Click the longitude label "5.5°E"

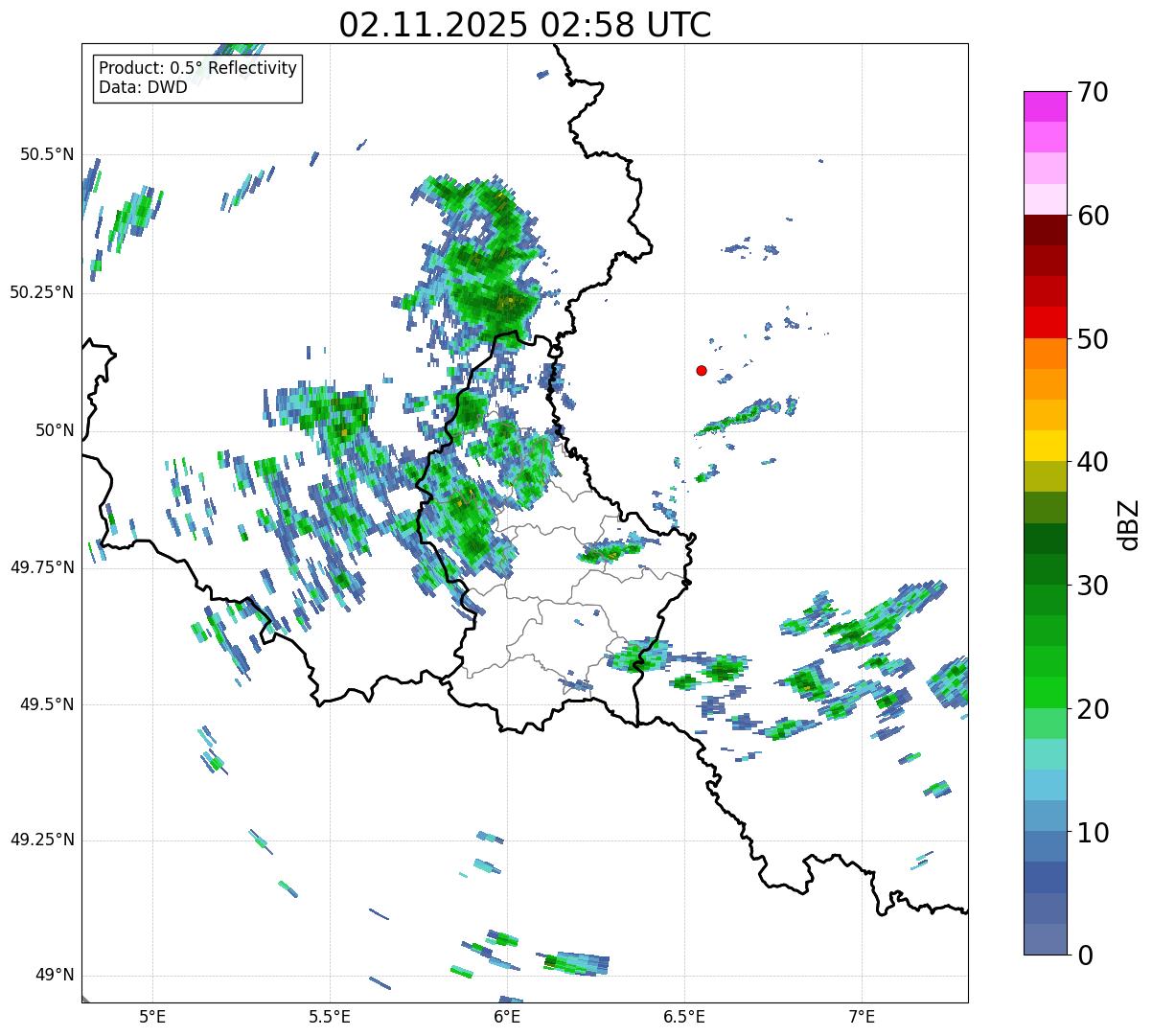330,1016
